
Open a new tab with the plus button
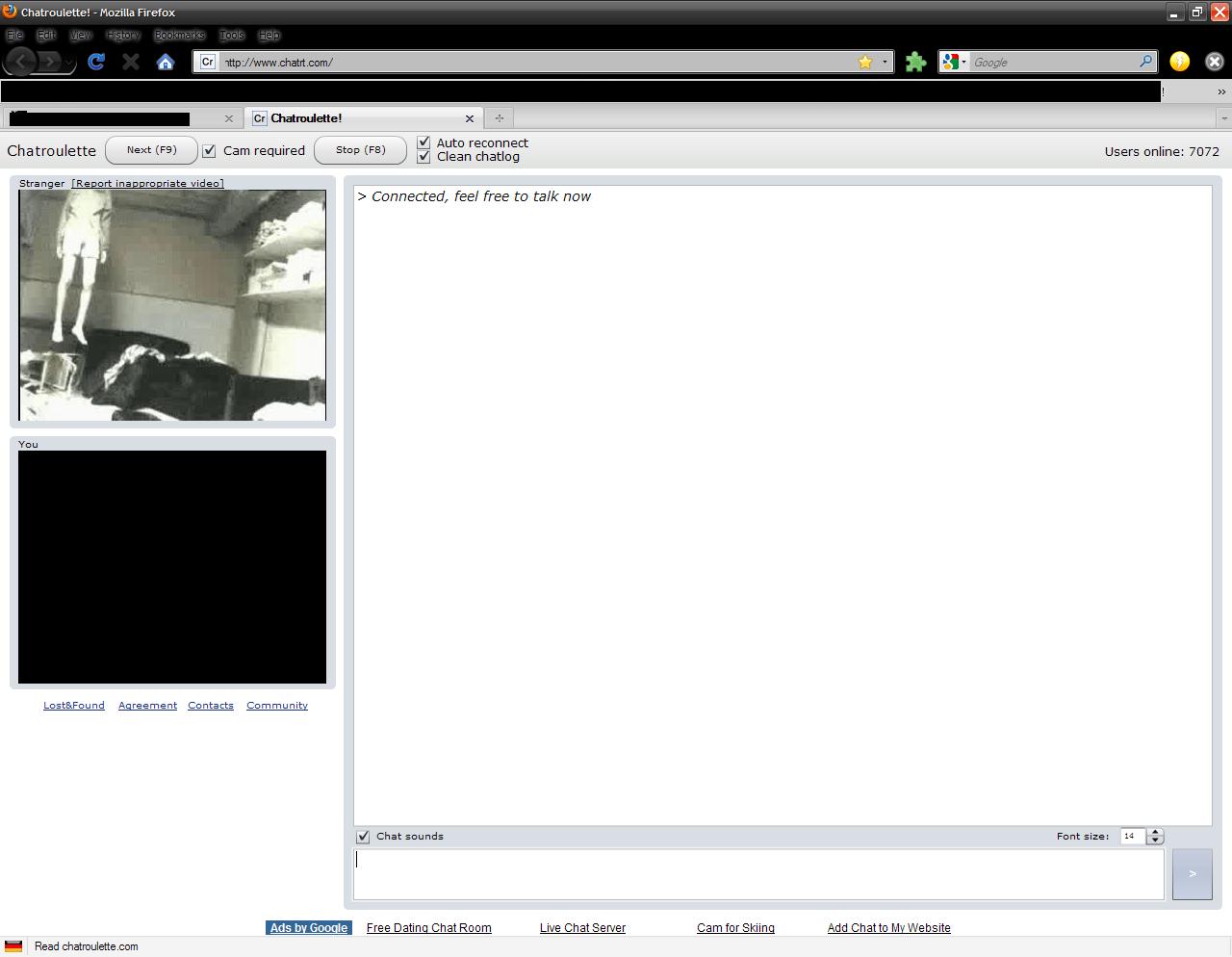coord(499,118)
